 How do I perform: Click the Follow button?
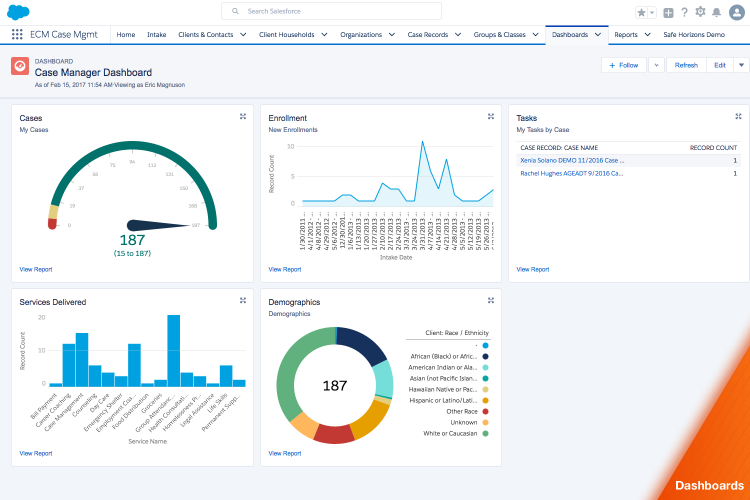point(624,65)
